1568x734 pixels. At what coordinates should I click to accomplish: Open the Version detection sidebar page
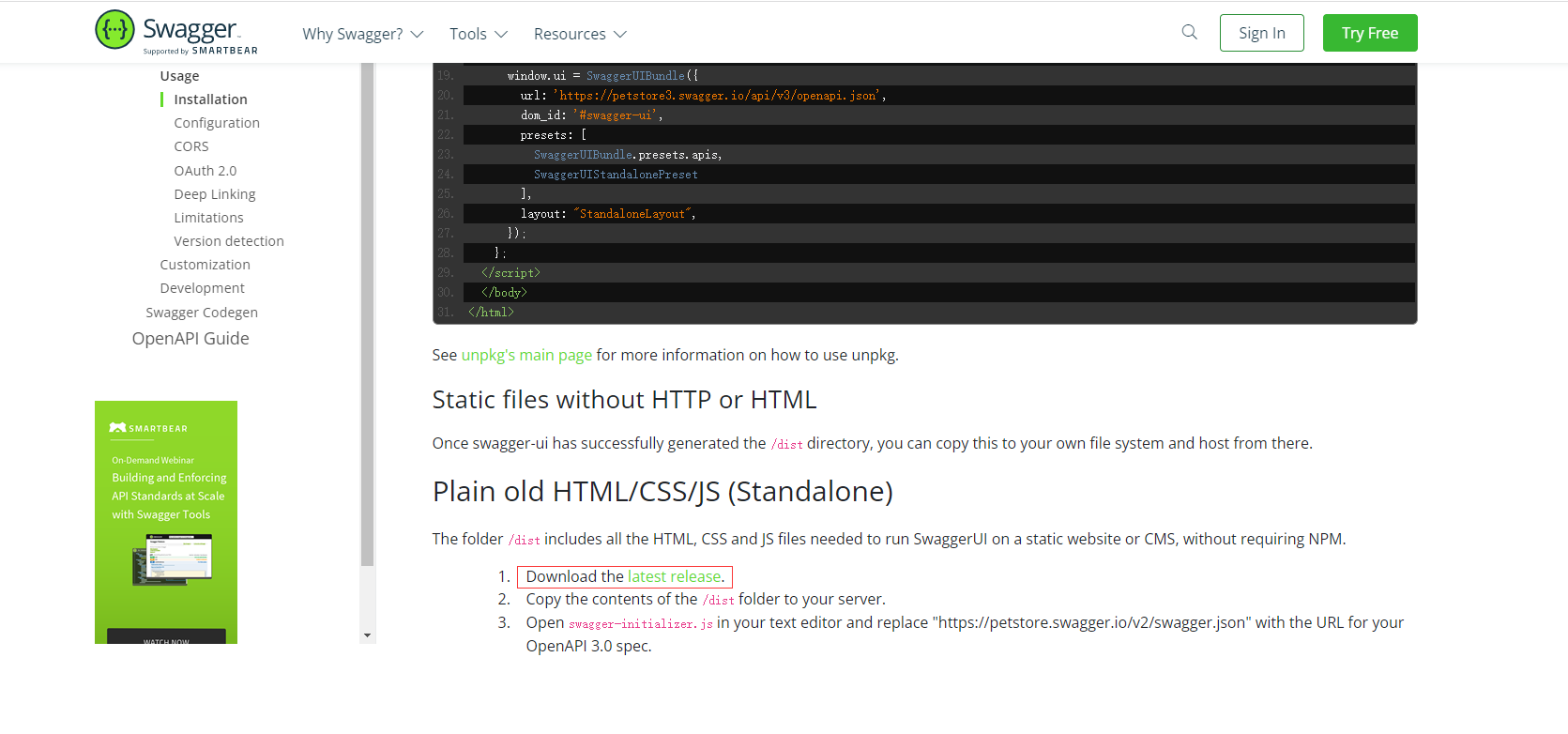pyautogui.click(x=229, y=241)
